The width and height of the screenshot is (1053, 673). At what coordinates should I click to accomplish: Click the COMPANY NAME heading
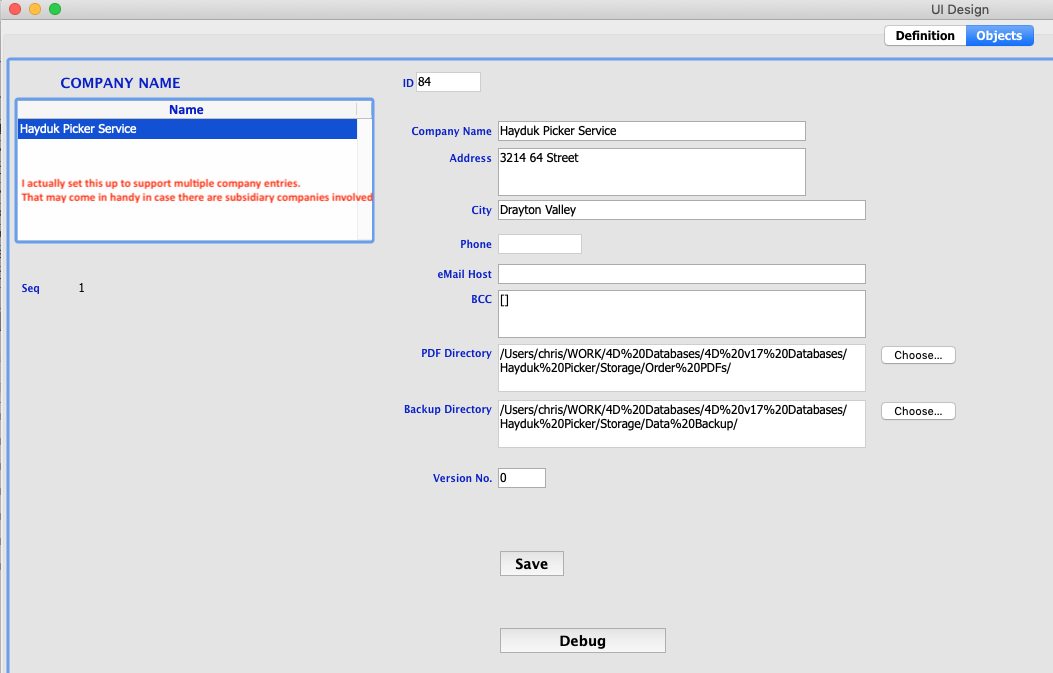click(x=120, y=83)
